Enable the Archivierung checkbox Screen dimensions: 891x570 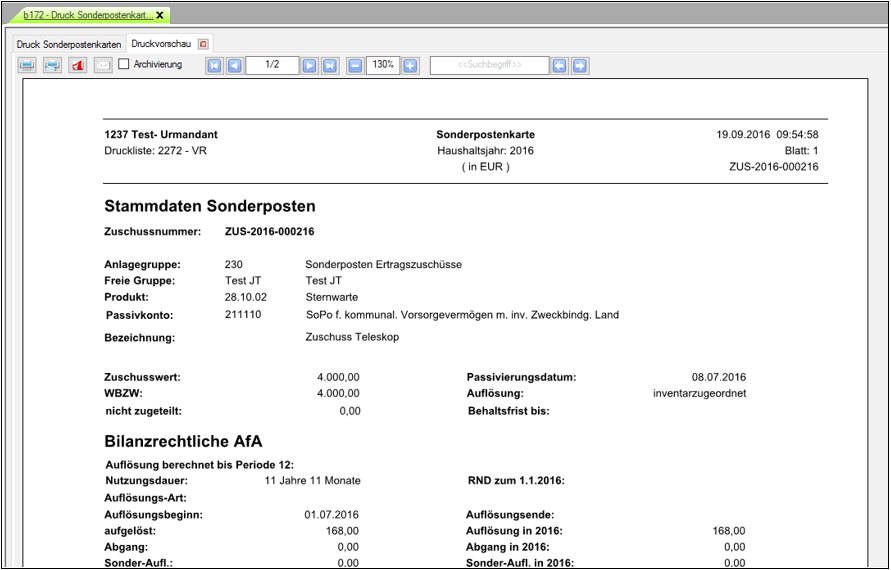click(x=124, y=64)
